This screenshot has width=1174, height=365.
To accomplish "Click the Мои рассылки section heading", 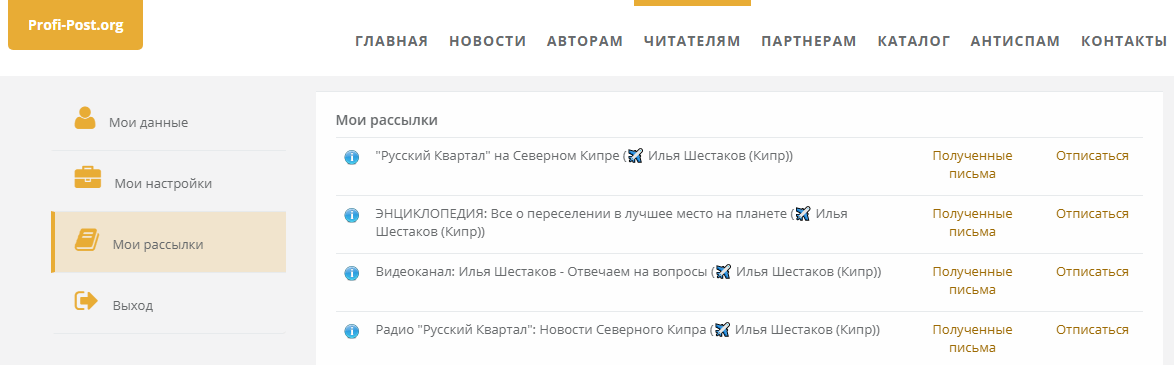I will [x=386, y=120].
